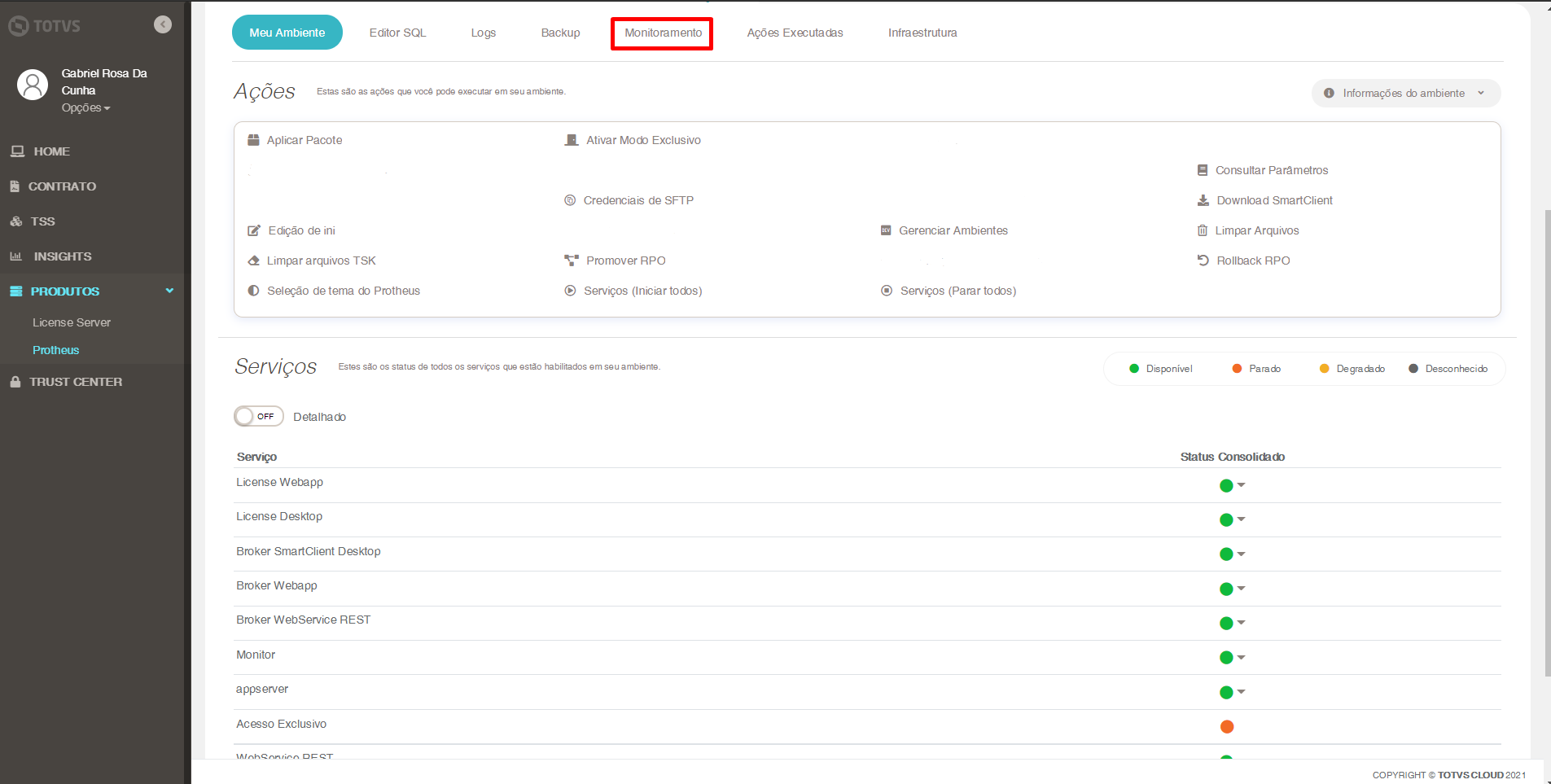This screenshot has height=784, width=1551.
Task: Expand Broker Webapp status arrow
Action: pyautogui.click(x=1241, y=589)
